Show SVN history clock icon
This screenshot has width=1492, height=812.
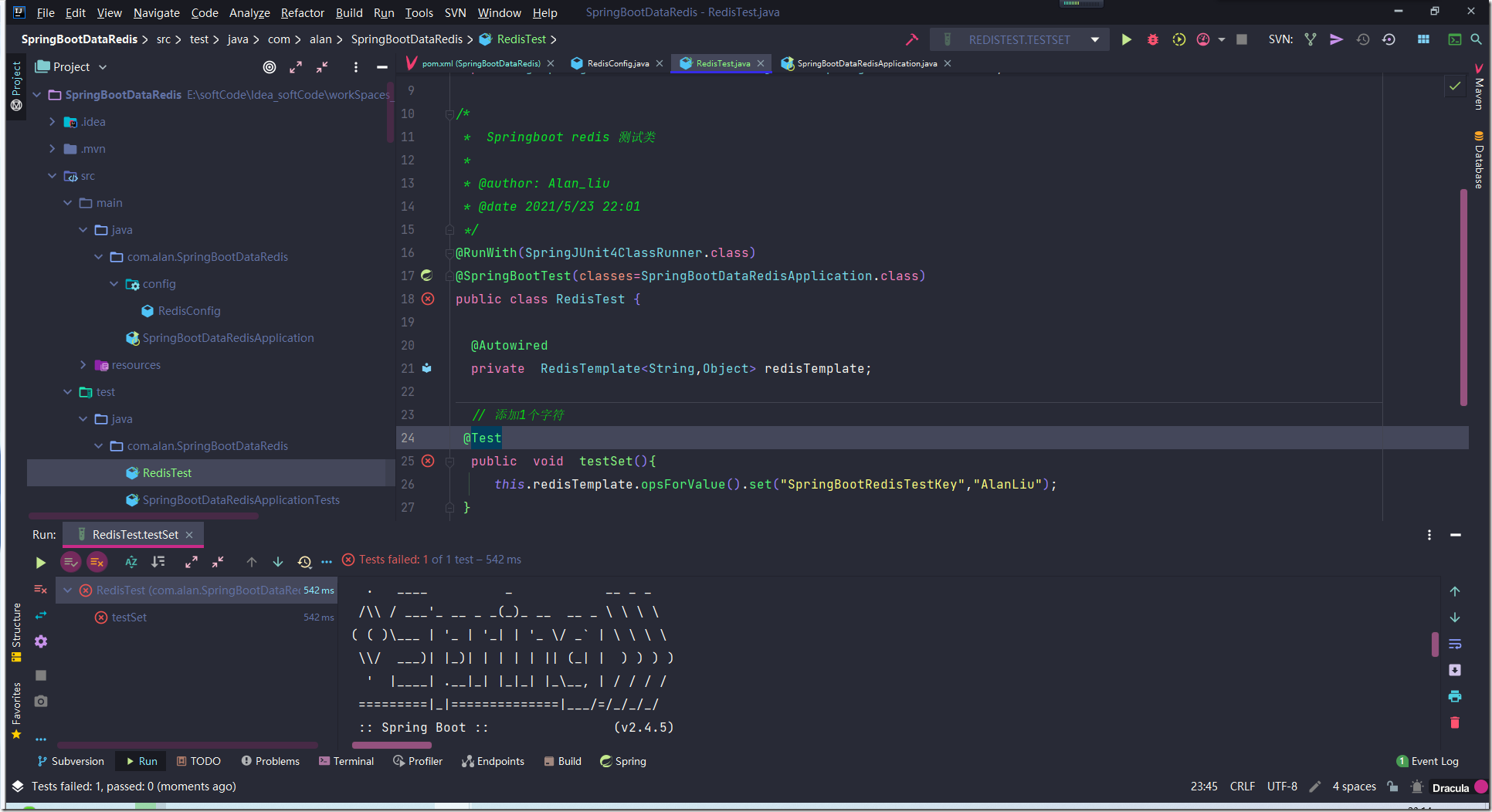click(1363, 39)
